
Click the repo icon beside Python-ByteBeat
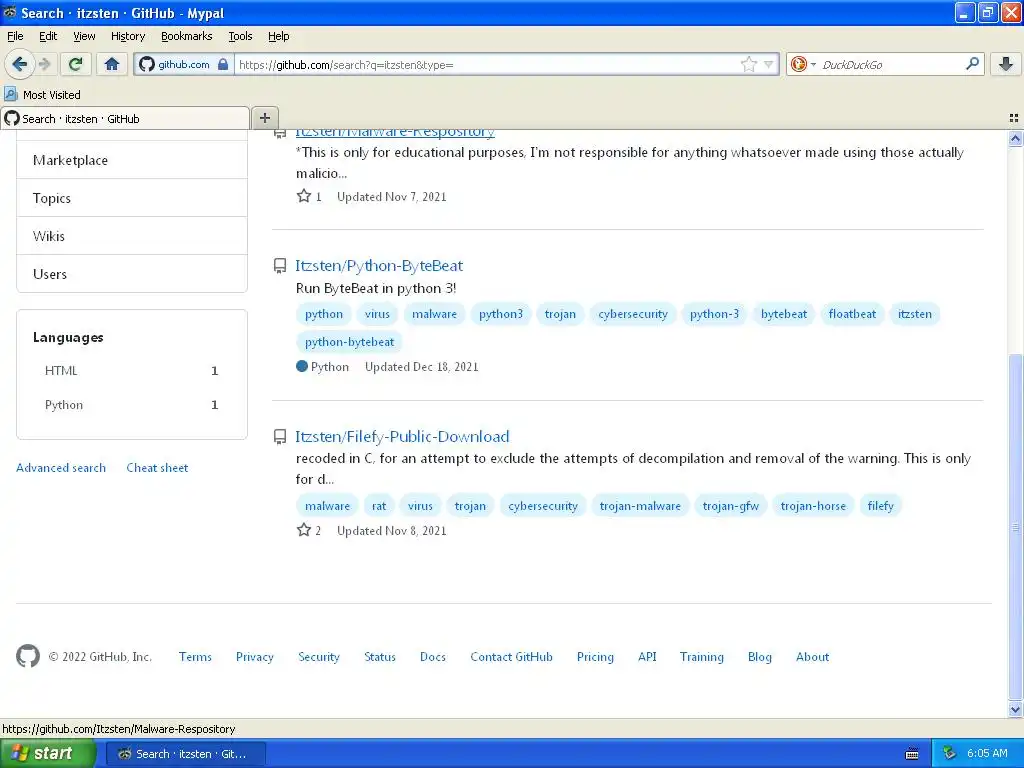coord(280,266)
